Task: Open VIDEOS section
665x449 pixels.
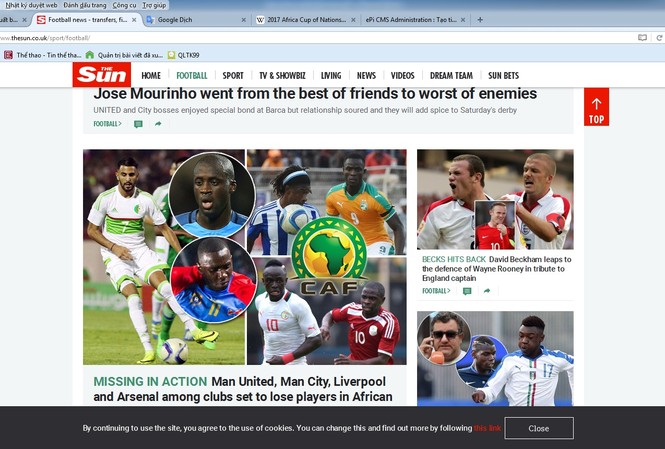Action: point(402,75)
